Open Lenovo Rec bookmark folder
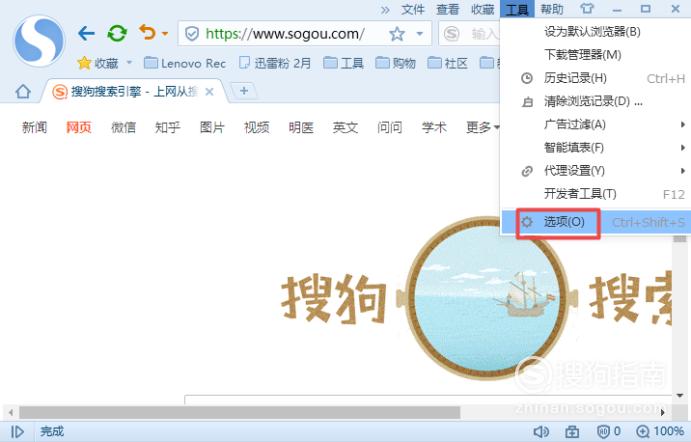Viewport: 691px width, 442px height. pyautogui.click(x=185, y=63)
